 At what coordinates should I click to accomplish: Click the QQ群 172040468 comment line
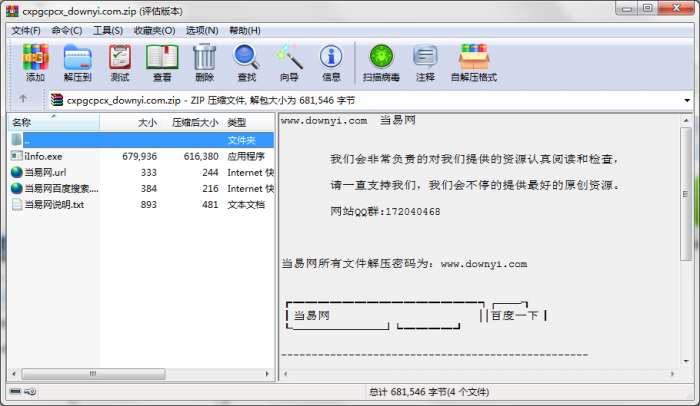tap(385, 211)
